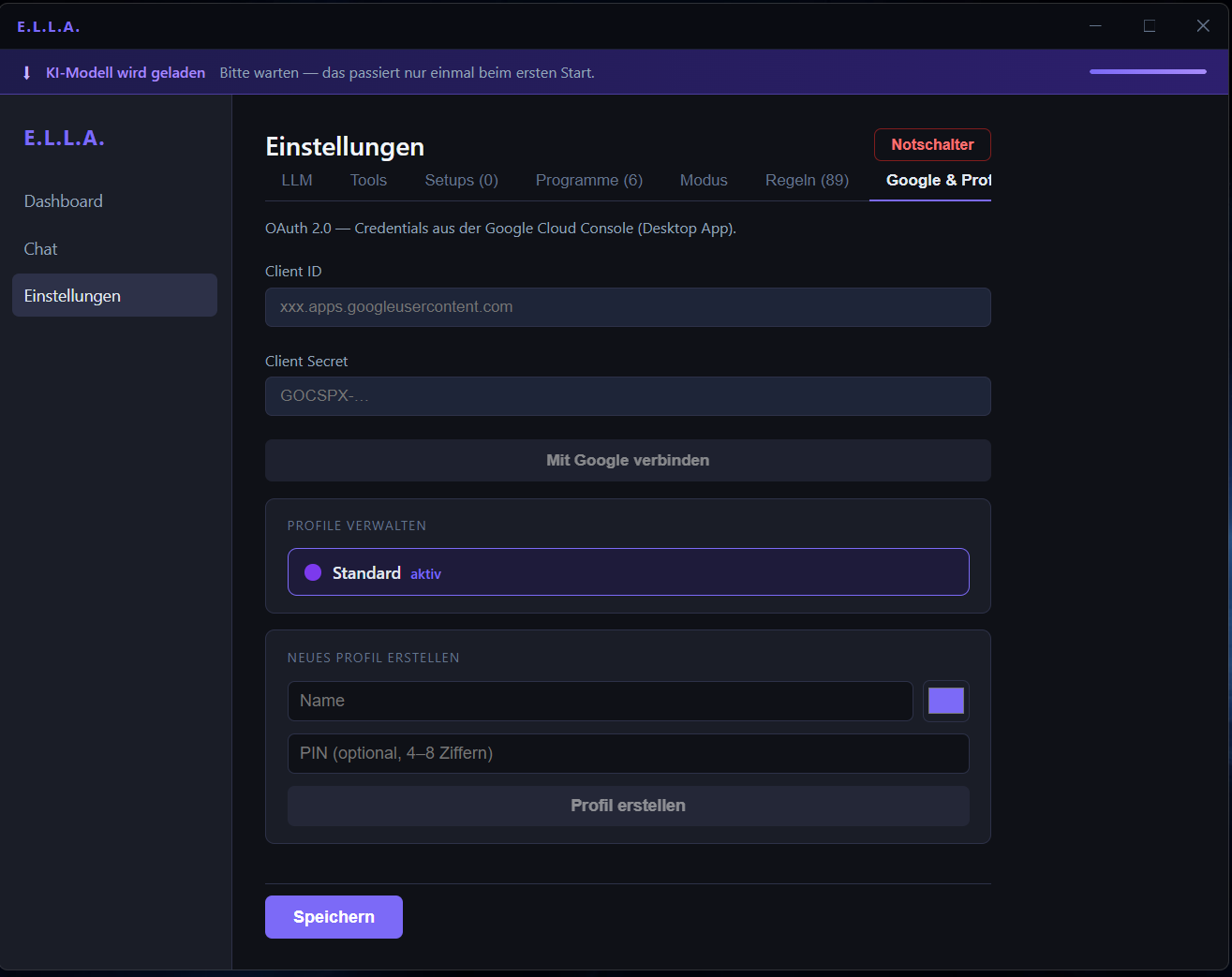The width and height of the screenshot is (1232, 977).
Task: Select the Google & Profile tab
Action: pos(931,180)
